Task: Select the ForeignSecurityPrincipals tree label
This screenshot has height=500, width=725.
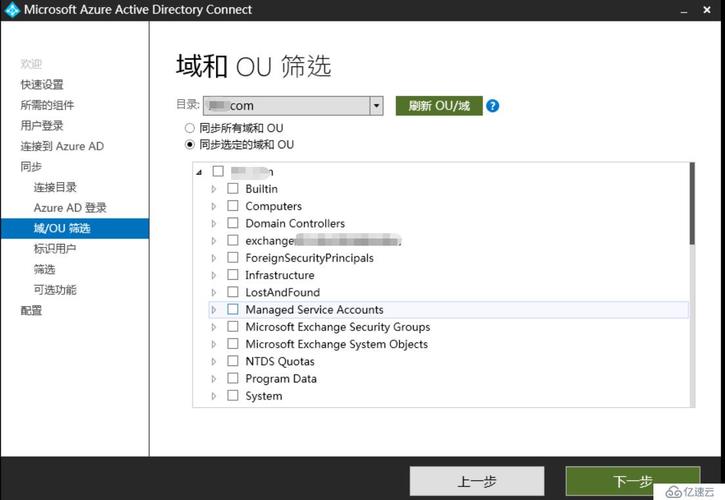Action: [309, 258]
